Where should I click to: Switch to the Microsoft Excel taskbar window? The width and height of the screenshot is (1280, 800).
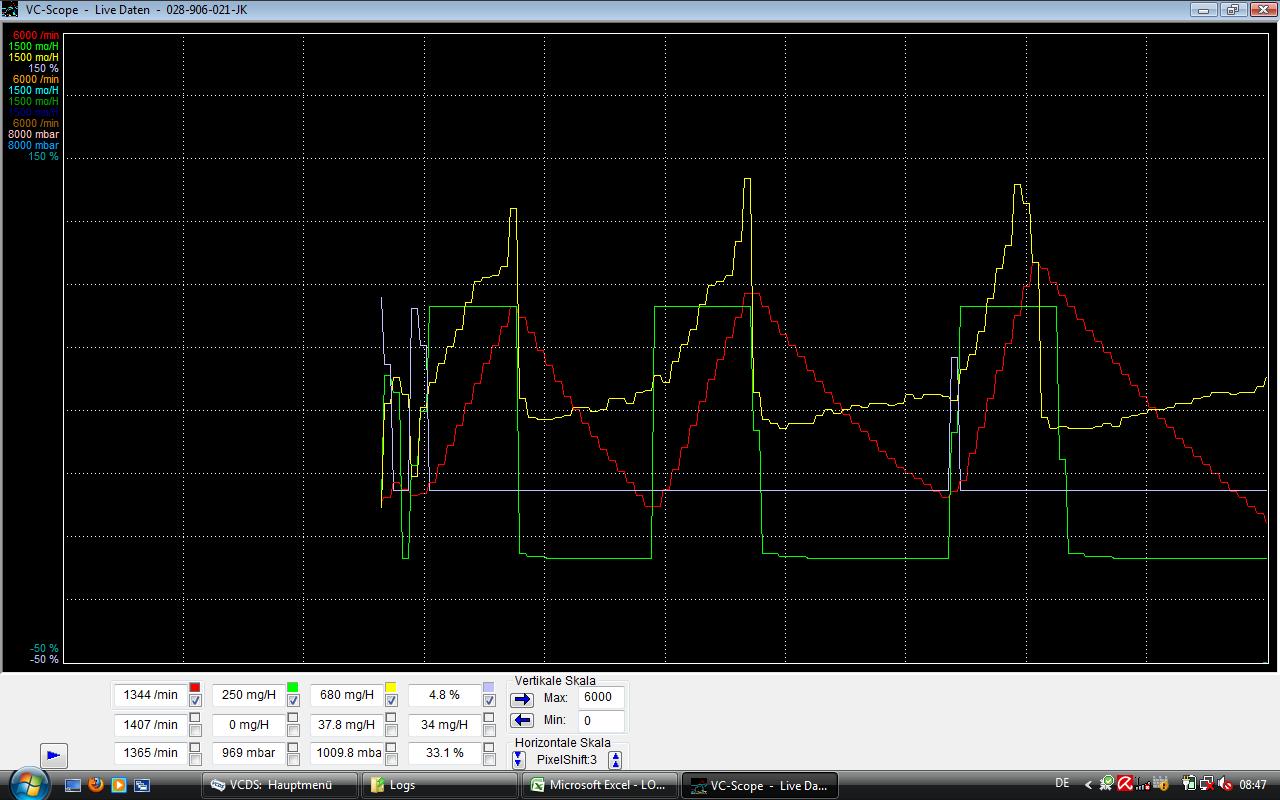point(600,785)
